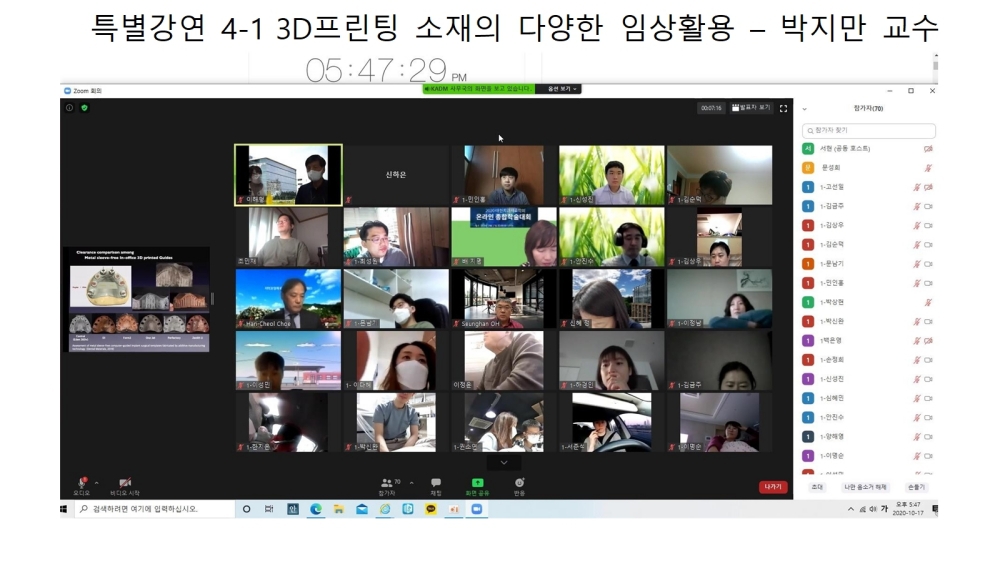Open the reactions (반응) icon
The width and height of the screenshot is (1000, 562).
519,483
